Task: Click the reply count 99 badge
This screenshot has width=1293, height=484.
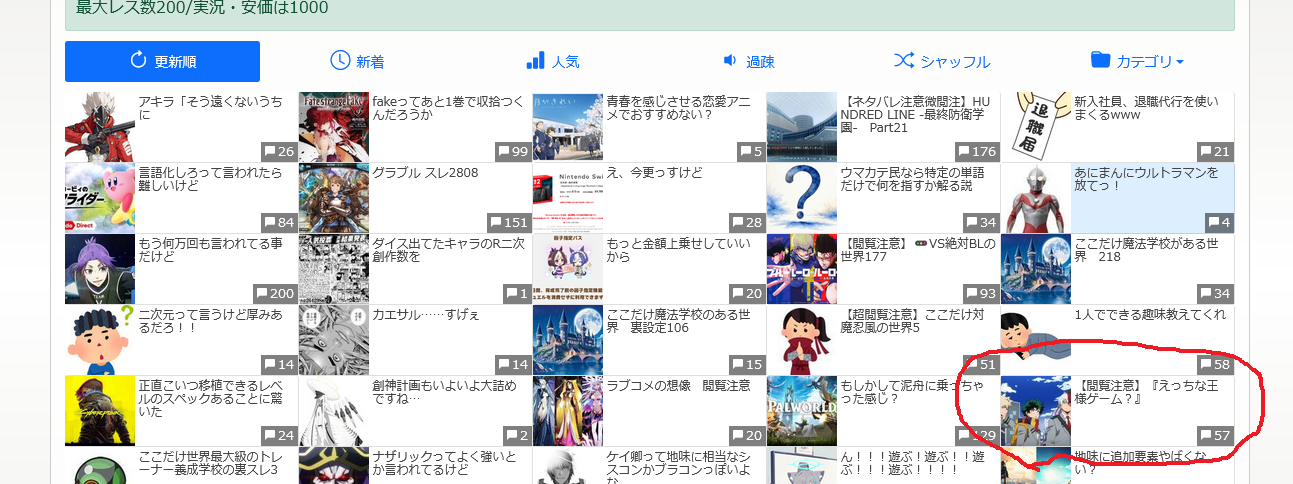Action: pos(513,151)
